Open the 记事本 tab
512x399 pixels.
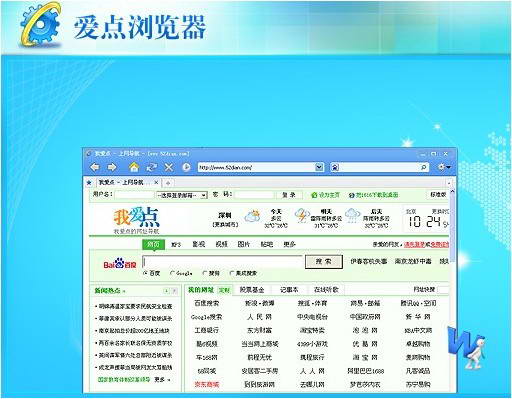coord(289,290)
